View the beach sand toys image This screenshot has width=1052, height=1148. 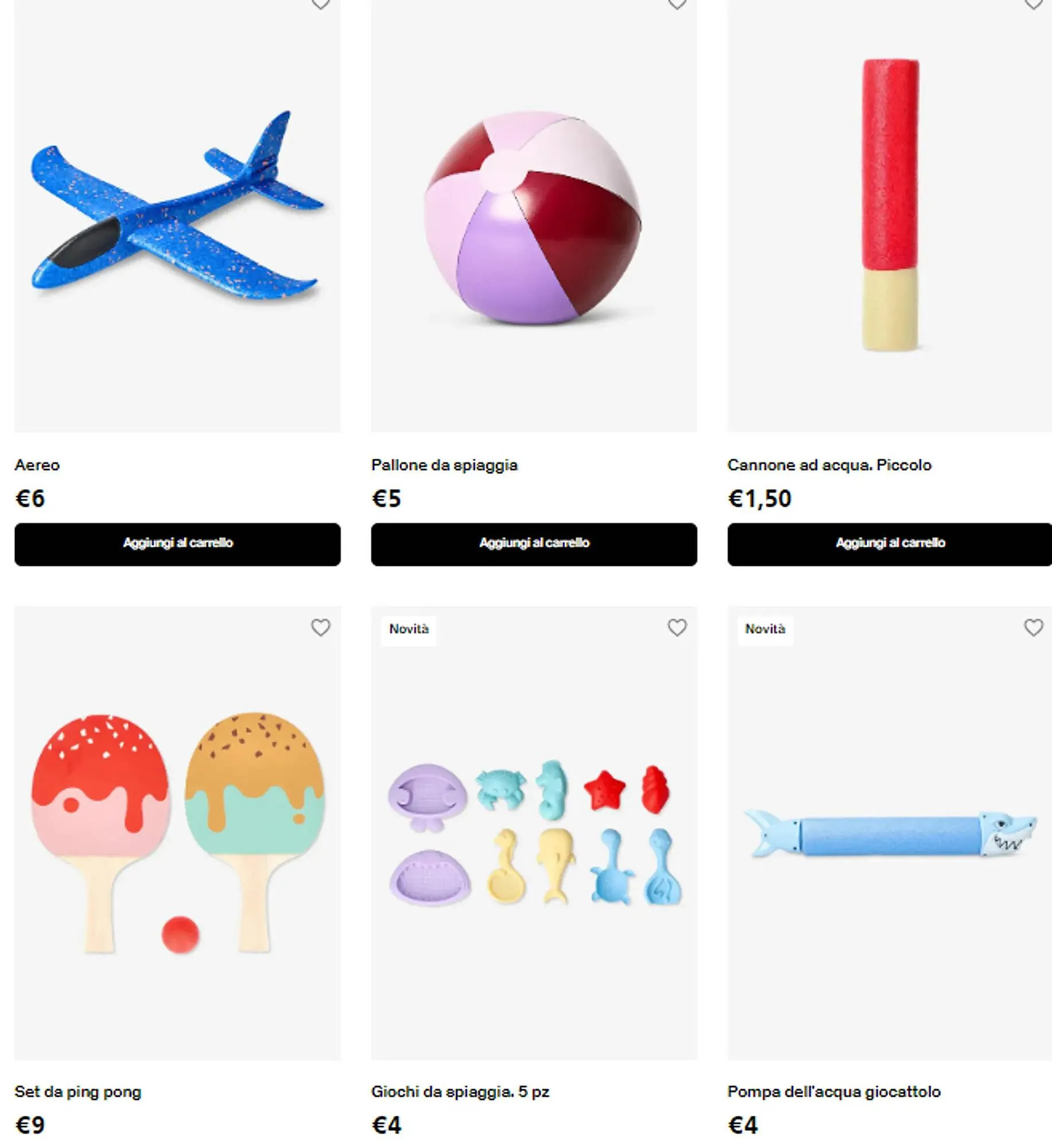(534, 833)
